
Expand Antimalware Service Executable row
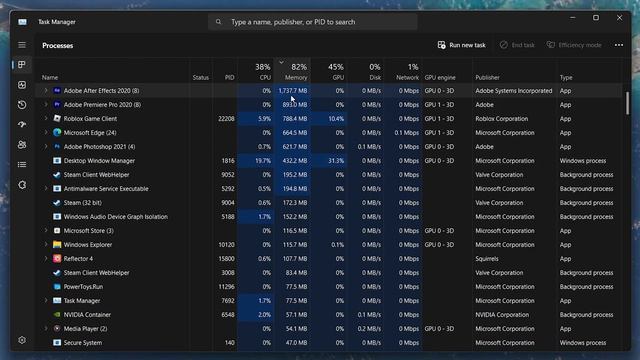pyautogui.click(x=46, y=189)
